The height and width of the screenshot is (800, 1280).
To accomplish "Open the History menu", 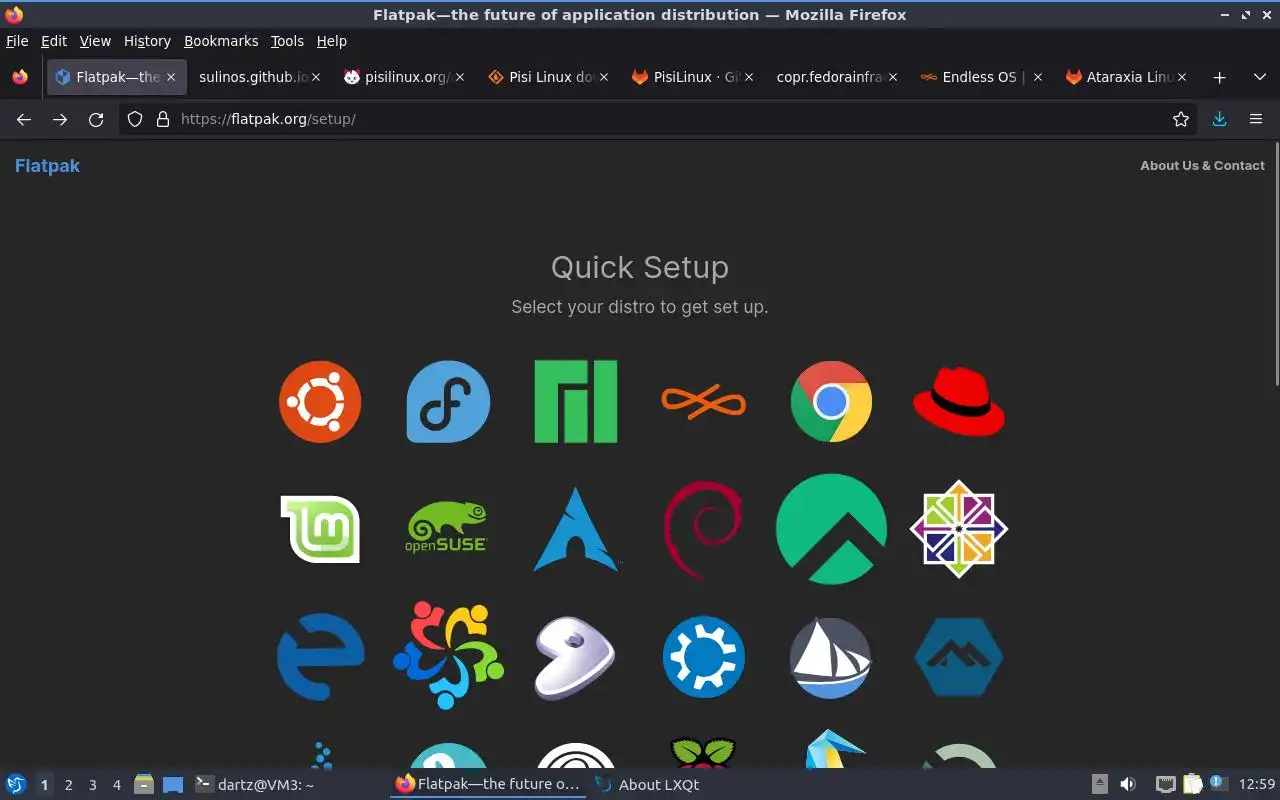I will (147, 41).
